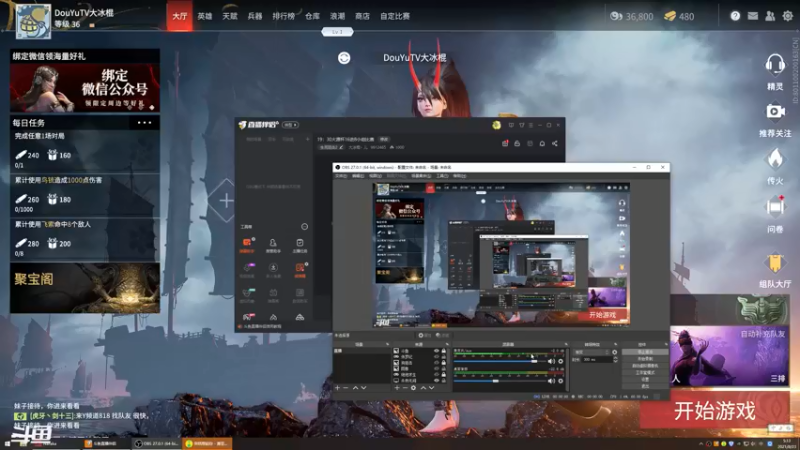Screen dimensions: 800x450
Task: Click the 开始游戏 start game button
Action: pos(714,410)
